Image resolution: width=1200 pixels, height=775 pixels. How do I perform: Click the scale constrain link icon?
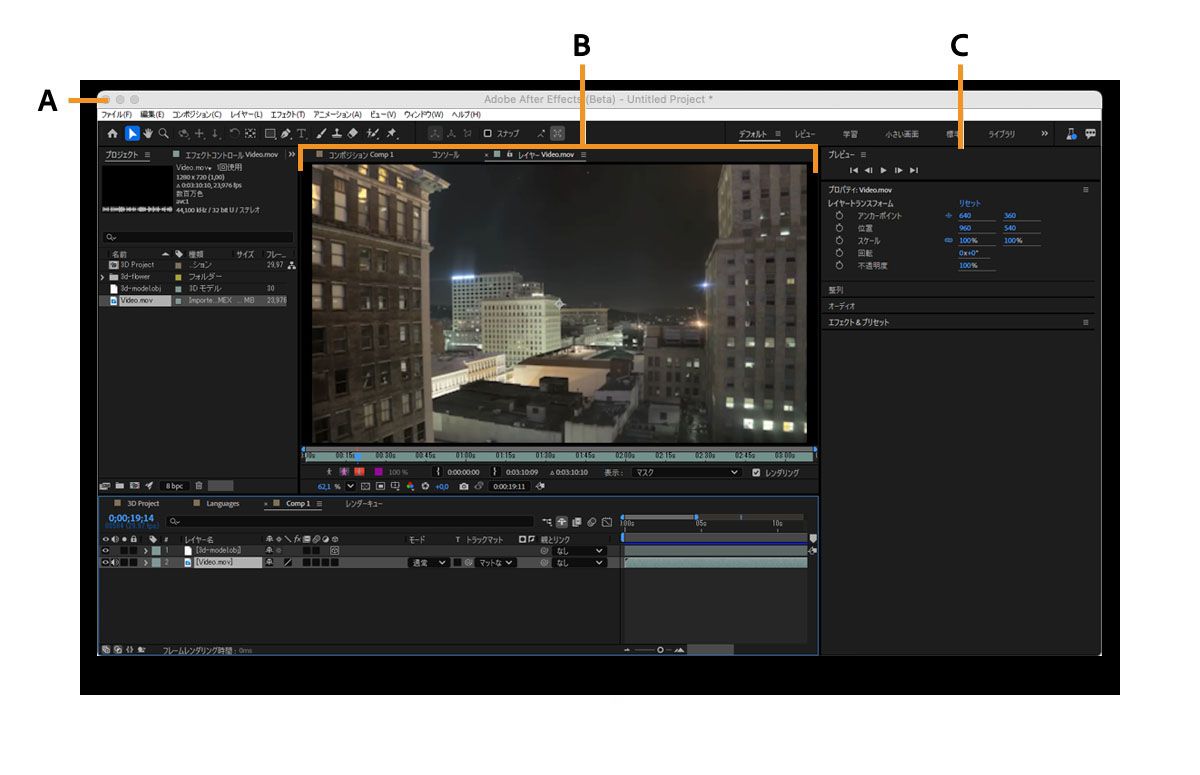[948, 241]
